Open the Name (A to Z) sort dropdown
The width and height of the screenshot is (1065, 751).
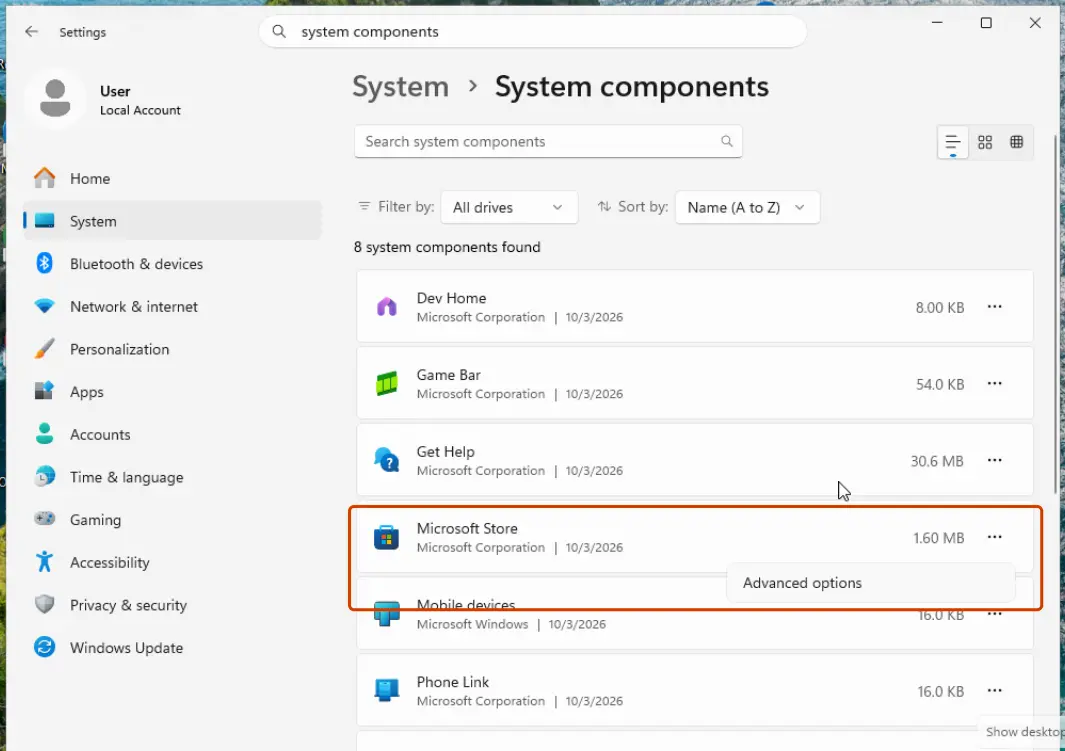click(747, 207)
